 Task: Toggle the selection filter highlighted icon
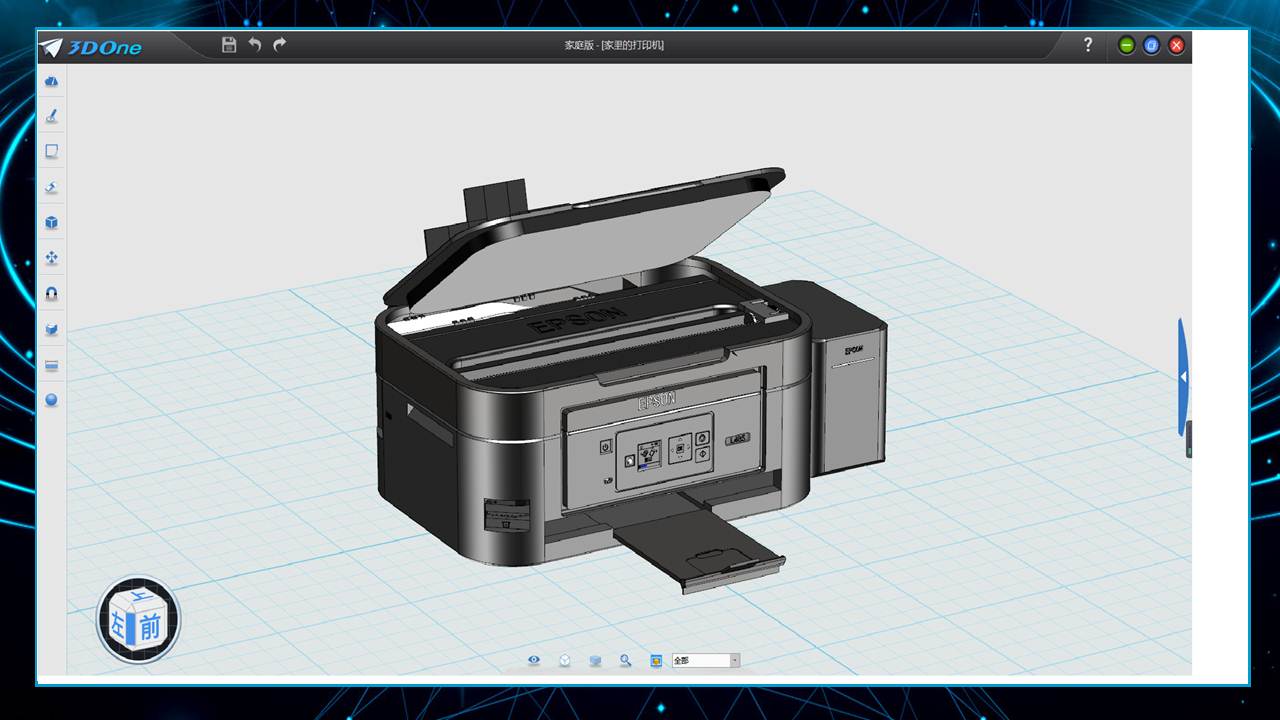click(x=657, y=660)
